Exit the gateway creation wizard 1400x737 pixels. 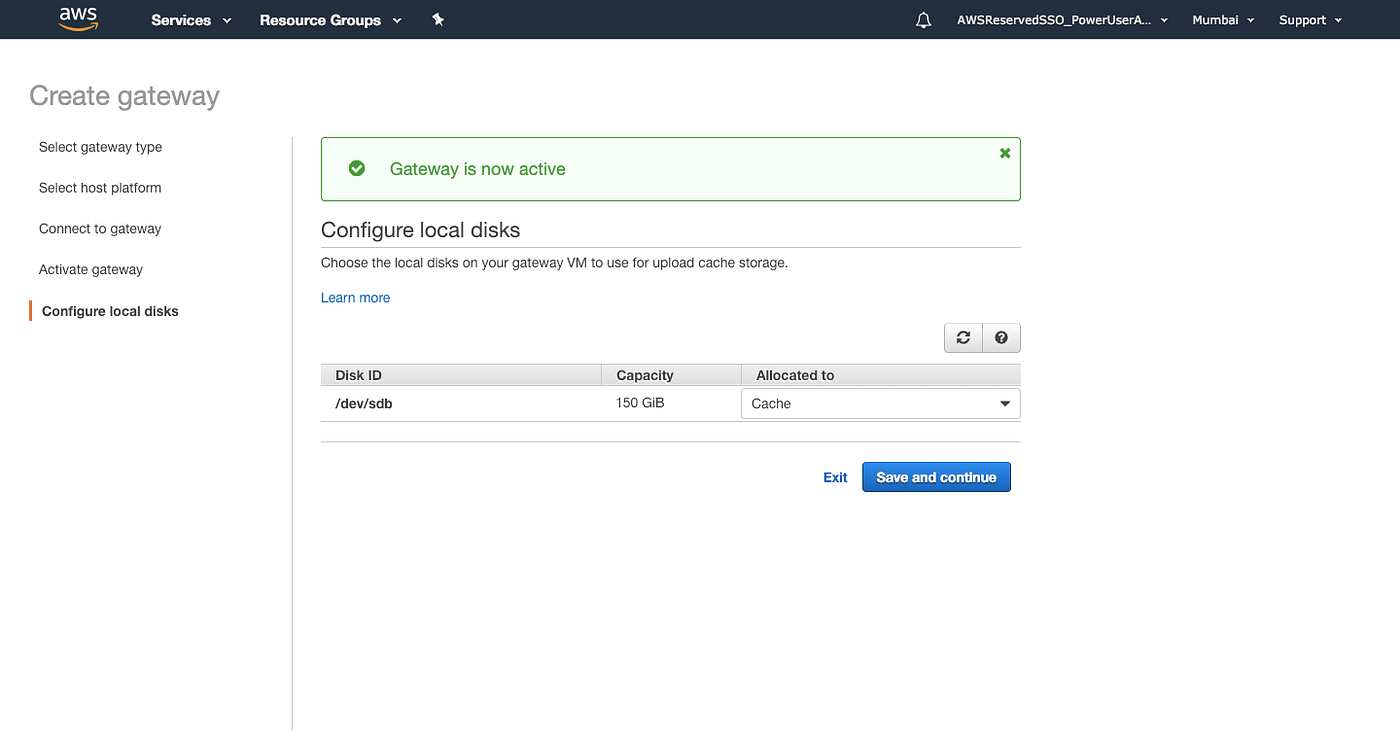(835, 477)
